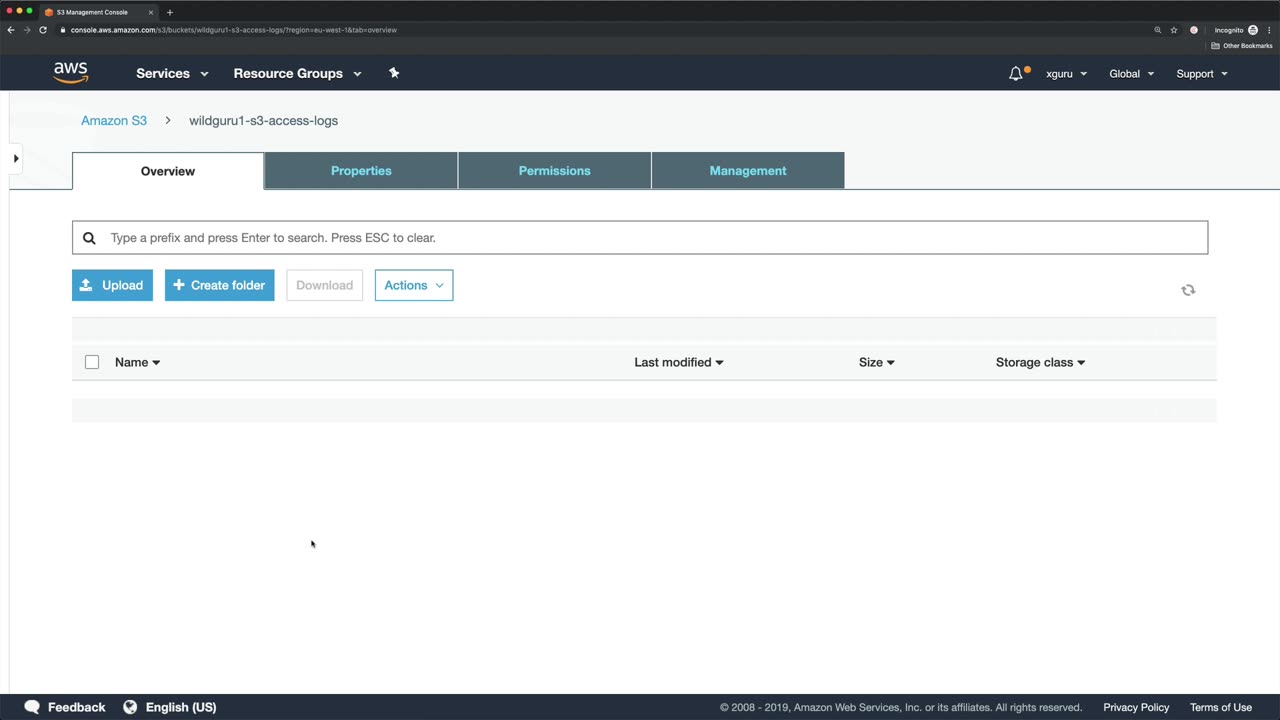
Task: Click the globe language icon
Action: 130,707
